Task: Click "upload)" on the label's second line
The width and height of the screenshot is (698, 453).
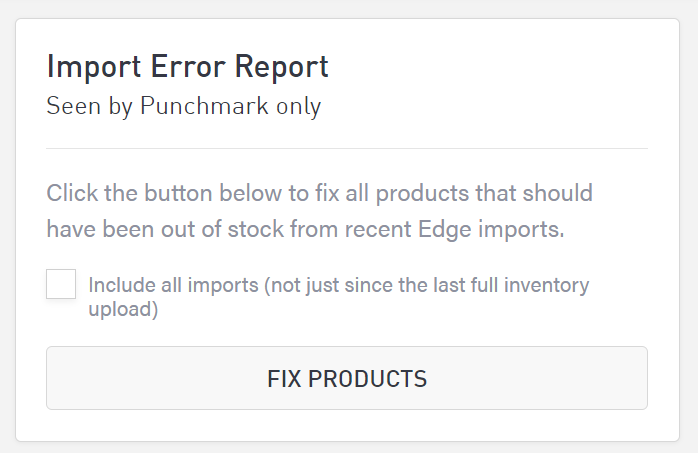Action: (x=123, y=310)
